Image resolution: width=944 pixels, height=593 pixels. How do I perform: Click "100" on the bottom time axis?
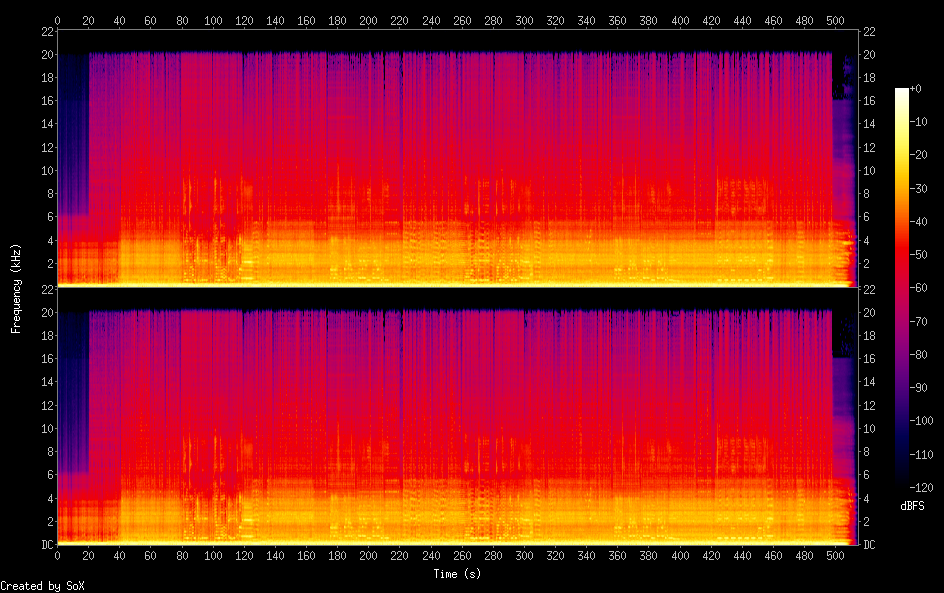tap(213, 556)
